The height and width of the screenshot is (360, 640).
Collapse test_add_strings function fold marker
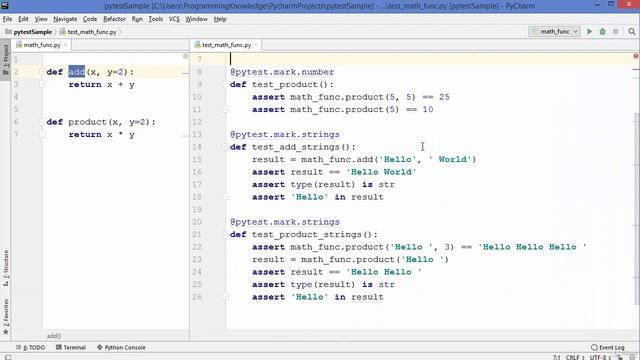(x=225, y=147)
